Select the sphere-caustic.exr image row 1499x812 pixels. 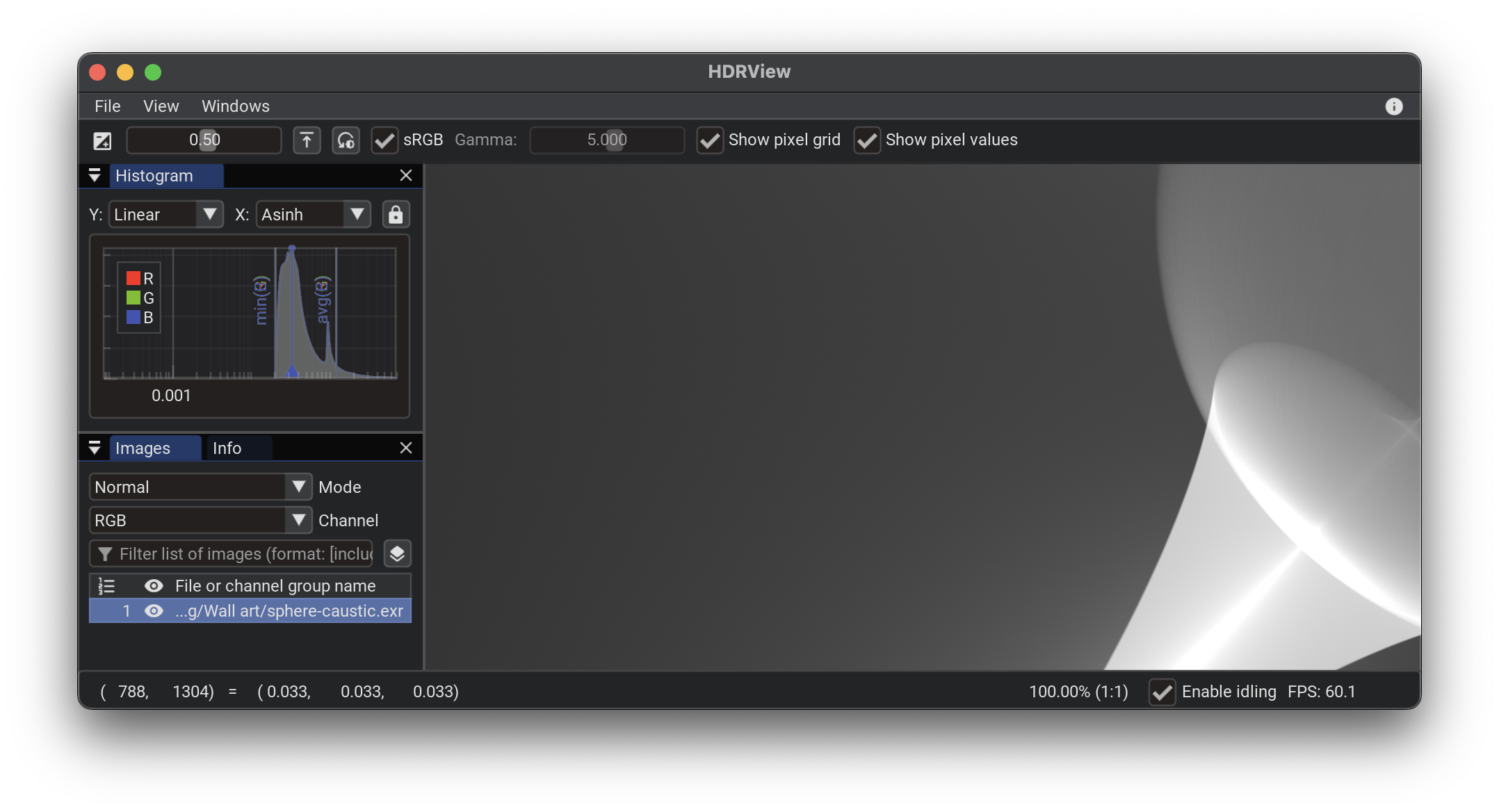289,611
